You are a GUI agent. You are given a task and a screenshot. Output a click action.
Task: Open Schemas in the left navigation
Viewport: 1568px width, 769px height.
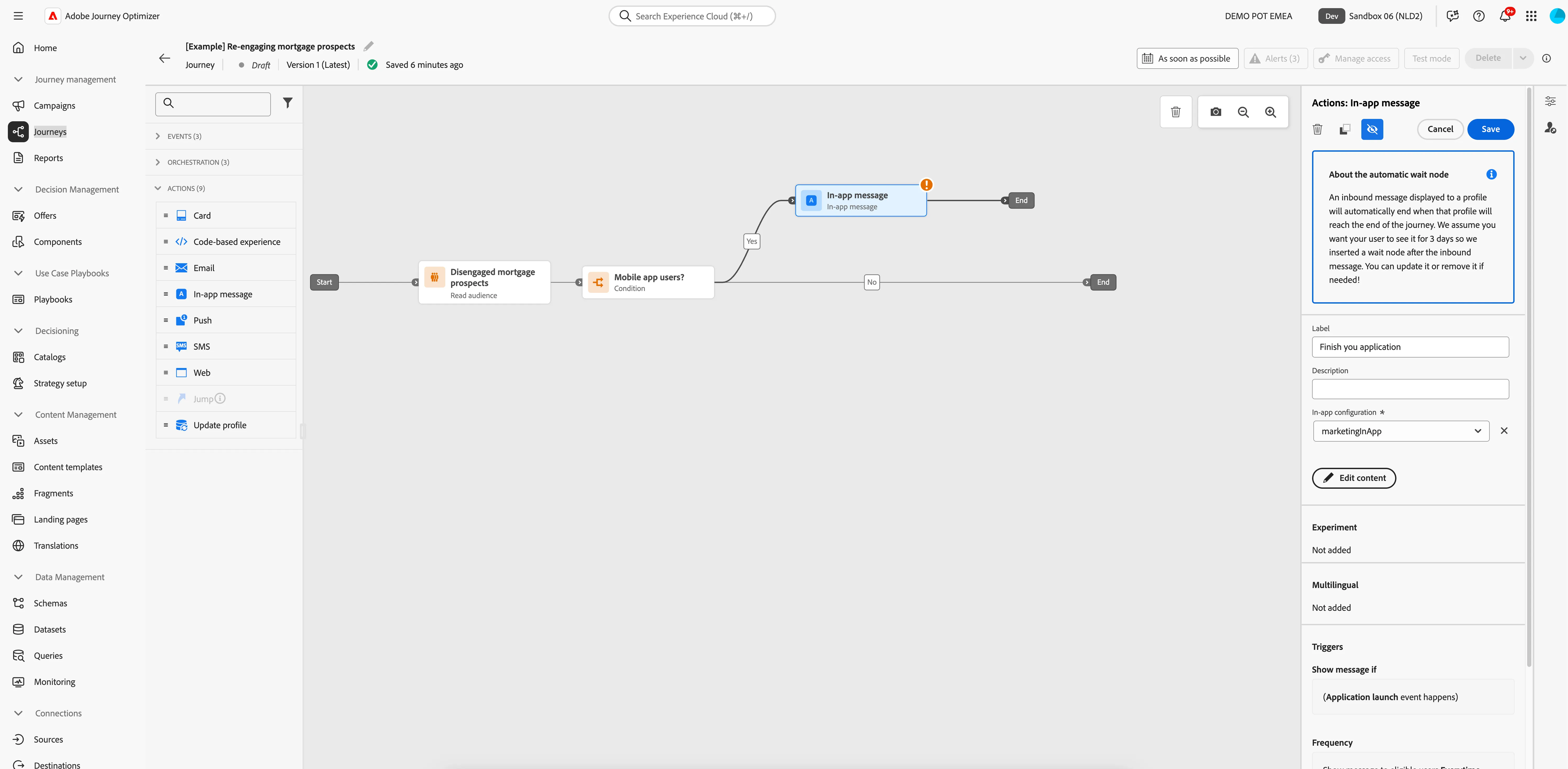click(x=51, y=603)
